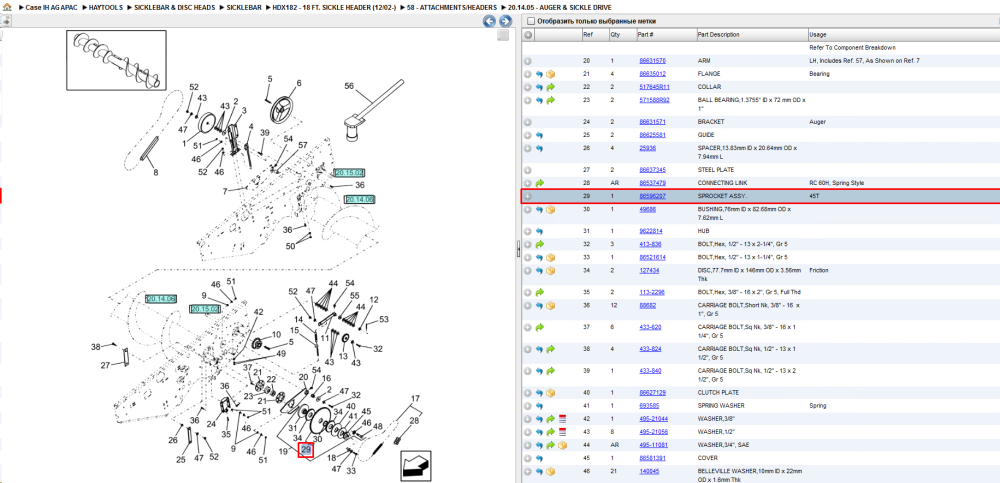1000x483 pixels.
Task: Click box icon on DISC ref 34 row
Action: coord(551,271)
